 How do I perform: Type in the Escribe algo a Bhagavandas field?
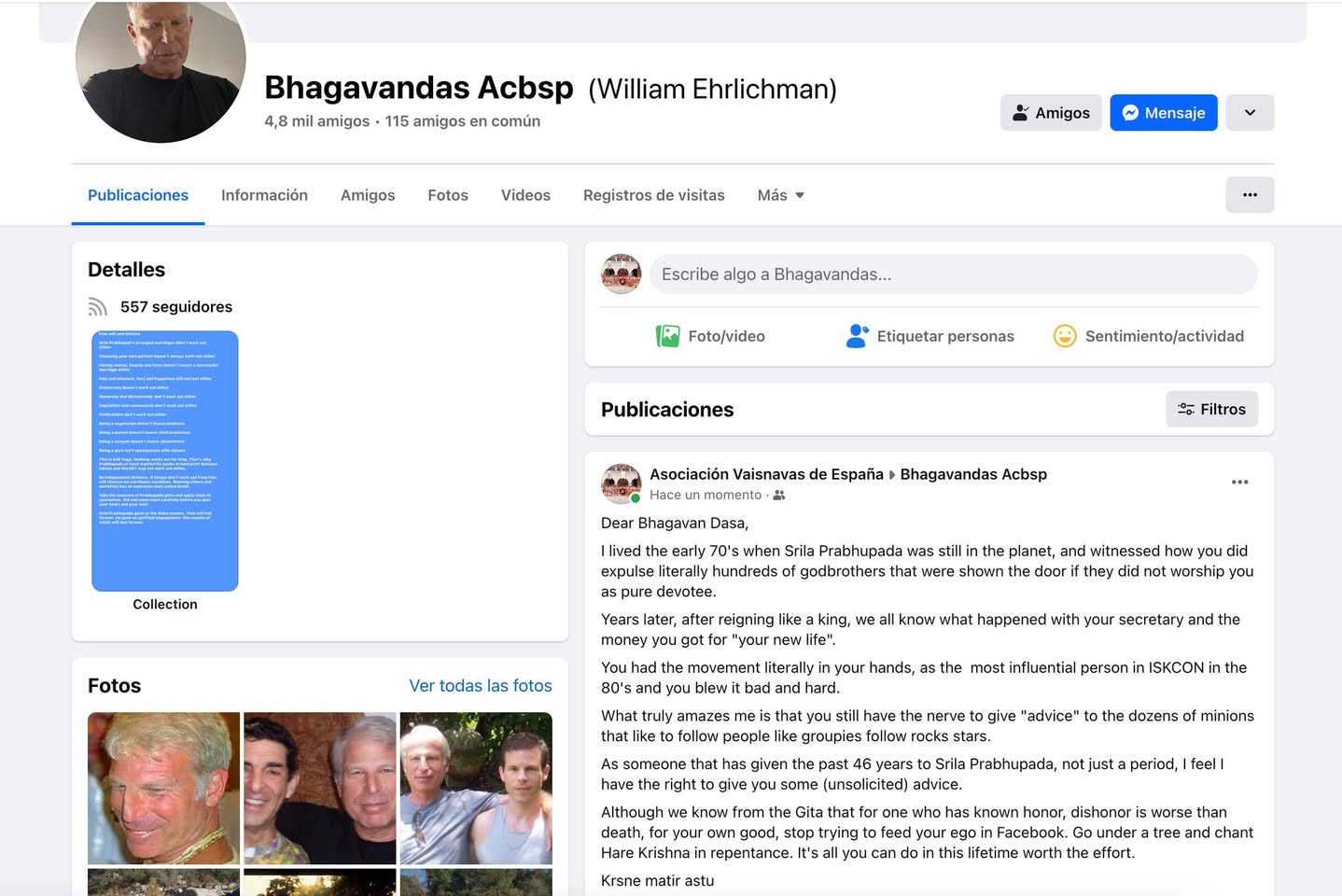952,274
